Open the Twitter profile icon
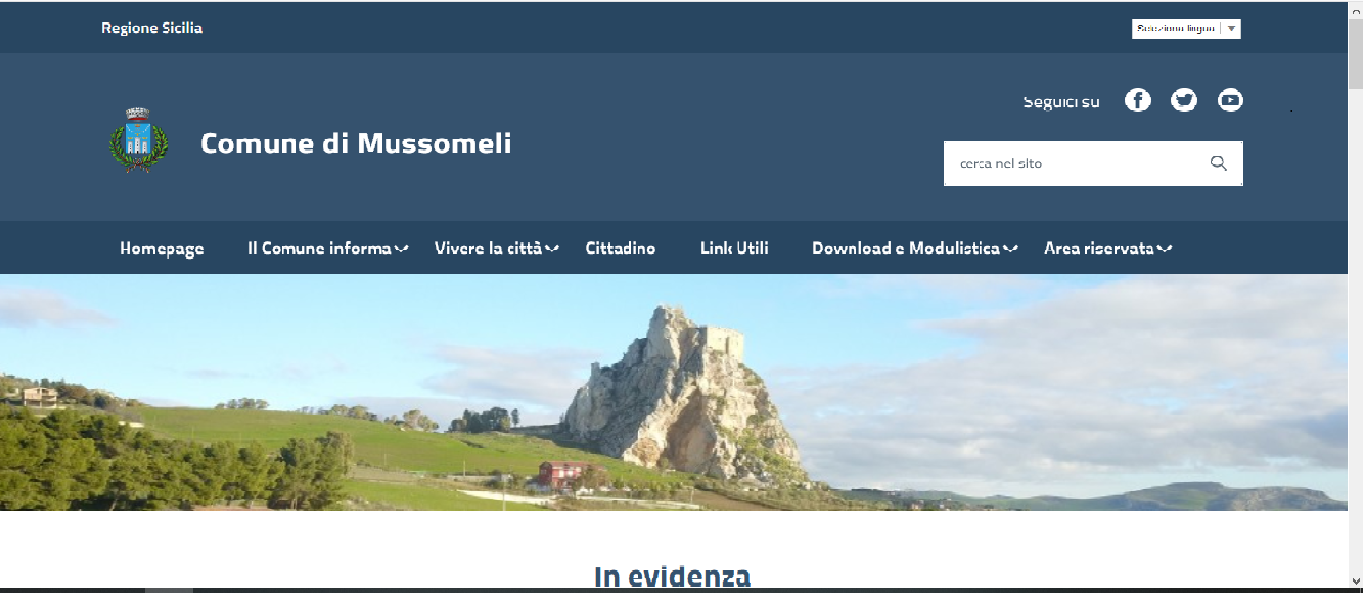Viewport: 1363px width, 593px height. pos(1184,100)
